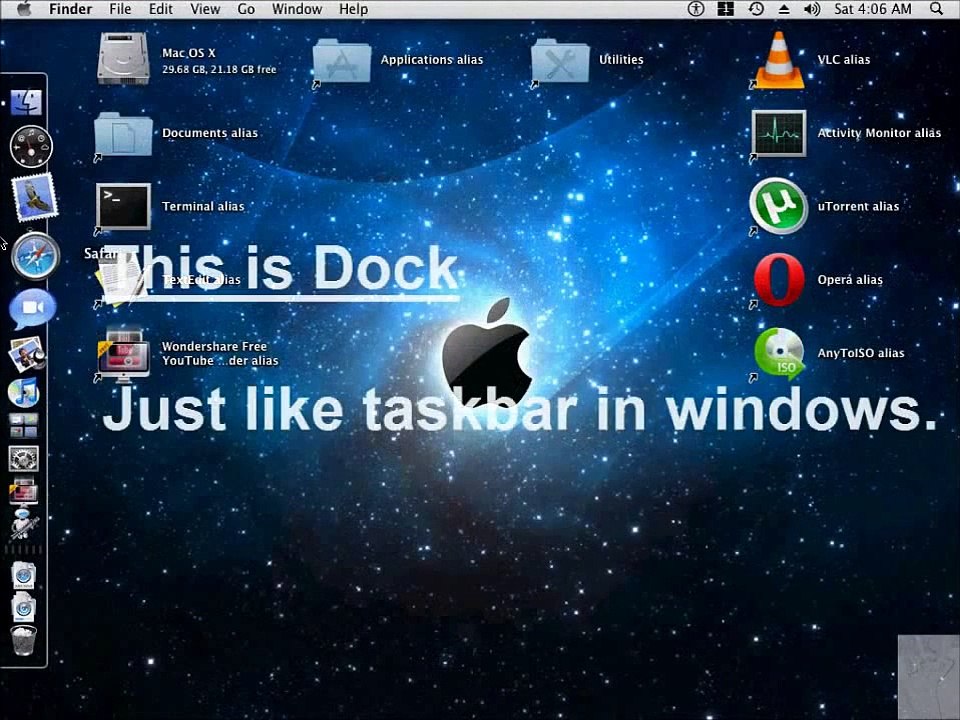Open iPhoto from the Dock
Screen dimensions: 960x720
point(27,354)
